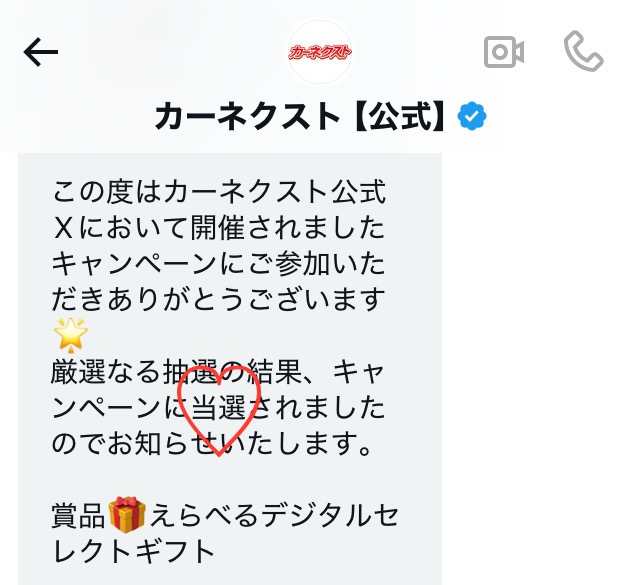Viewport: 640px width, 585px height.
Task: Click the 賞品 label text
Action: (79, 516)
